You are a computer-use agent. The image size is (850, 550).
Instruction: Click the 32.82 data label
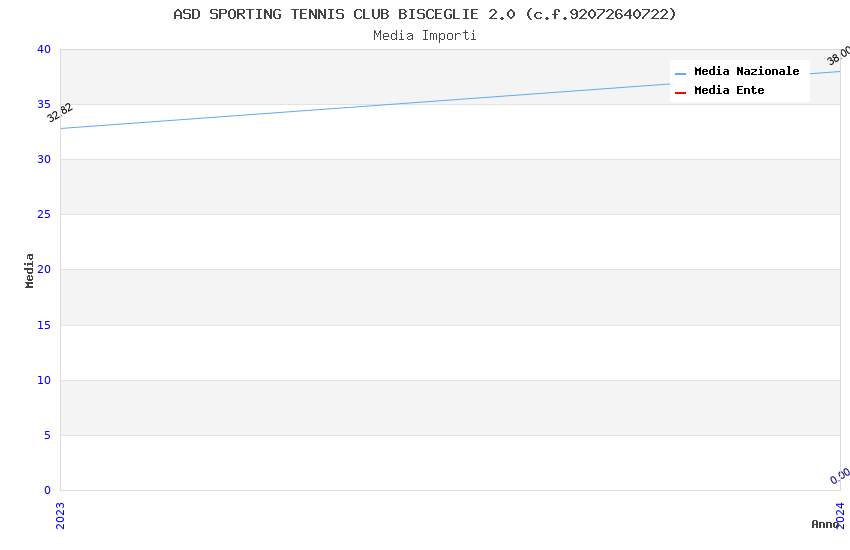click(60, 113)
